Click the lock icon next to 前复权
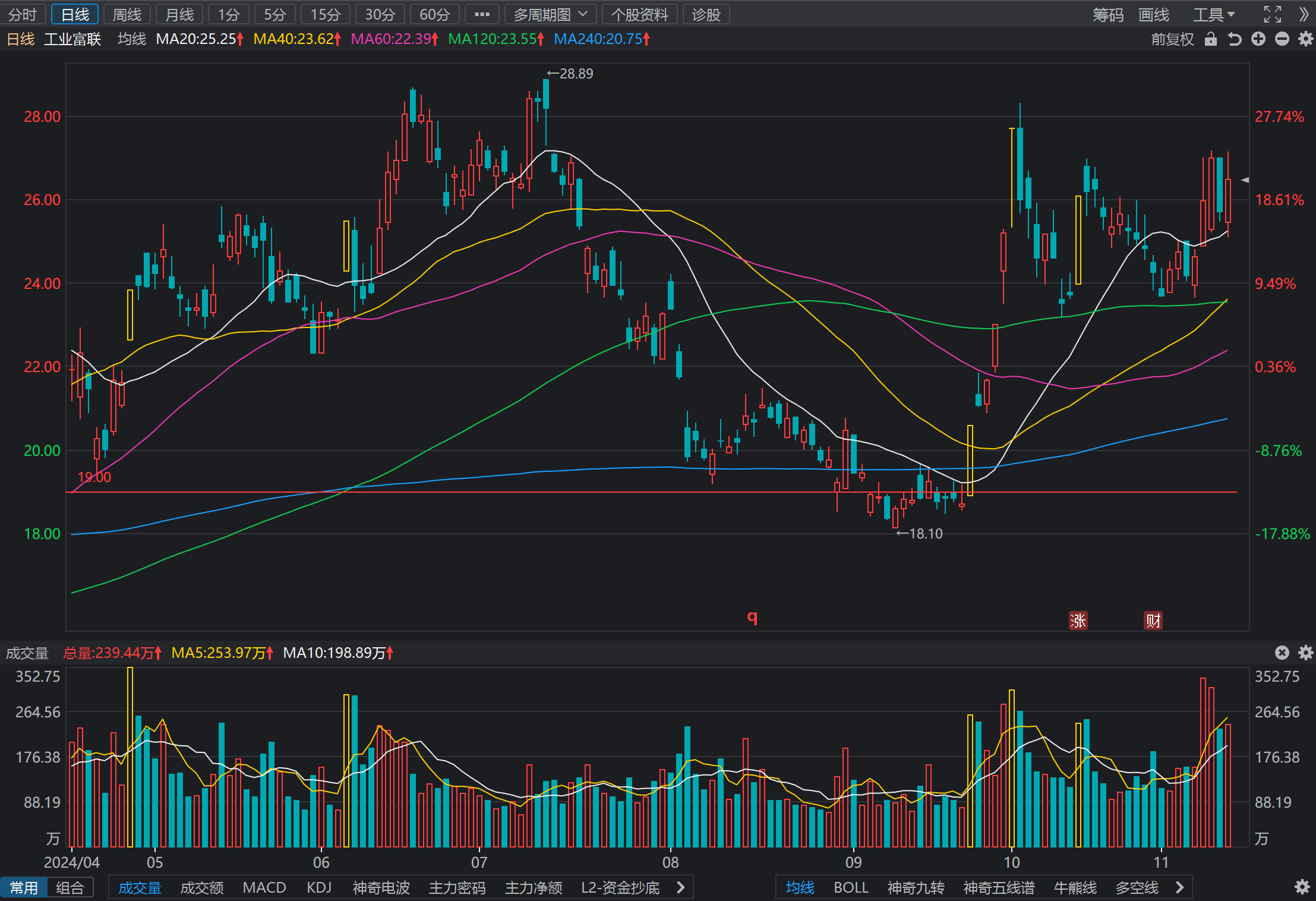The width and height of the screenshot is (1316, 901). [1211, 39]
